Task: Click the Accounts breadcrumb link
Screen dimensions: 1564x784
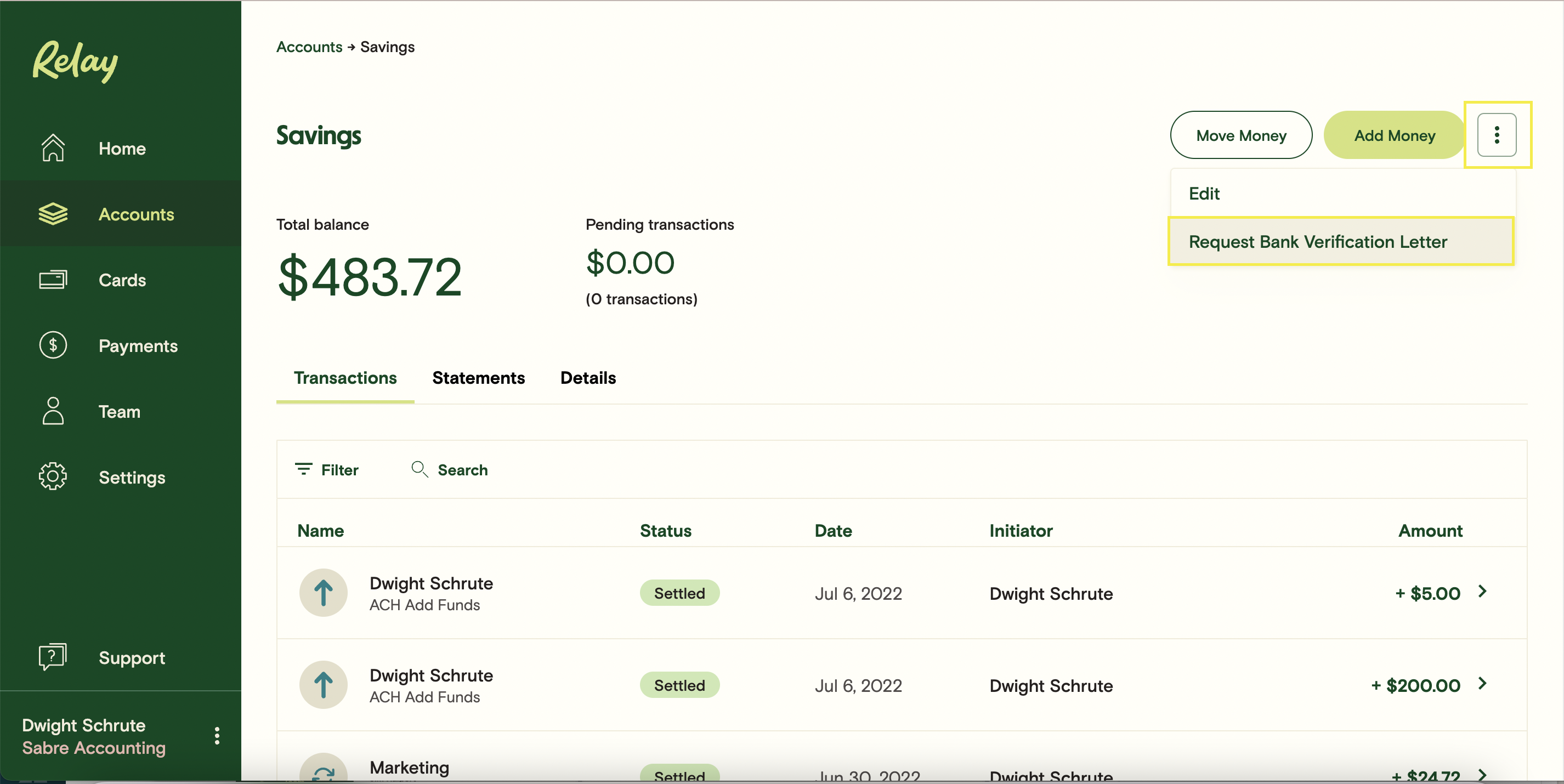Action: (x=309, y=47)
